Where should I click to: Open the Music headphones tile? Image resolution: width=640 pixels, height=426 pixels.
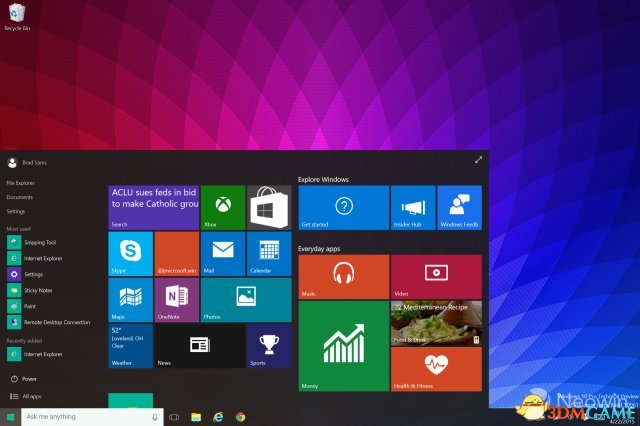[344, 277]
